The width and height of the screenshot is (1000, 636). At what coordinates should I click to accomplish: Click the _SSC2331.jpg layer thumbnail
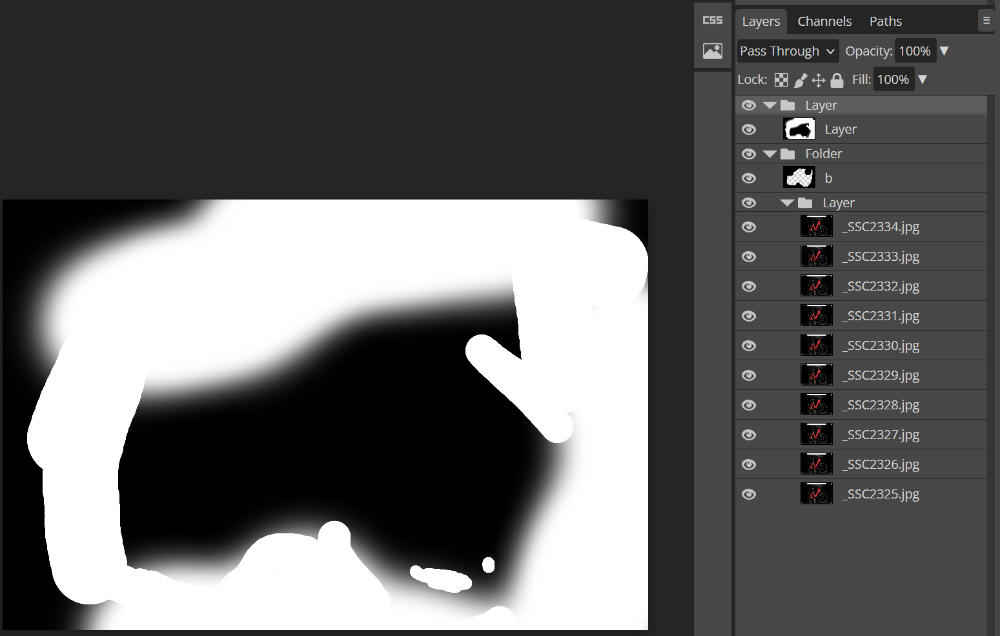(x=816, y=315)
